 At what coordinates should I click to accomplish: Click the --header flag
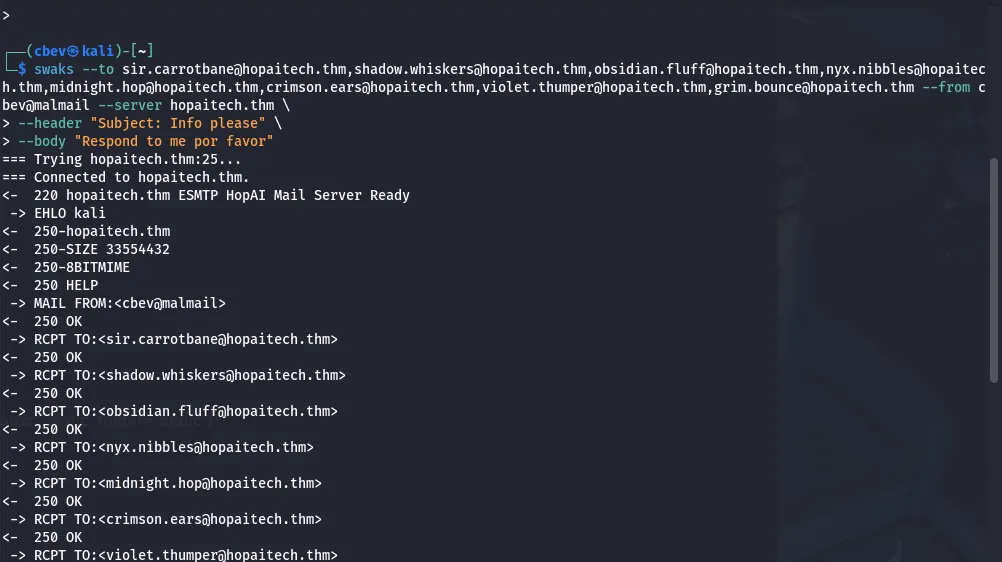pos(50,123)
